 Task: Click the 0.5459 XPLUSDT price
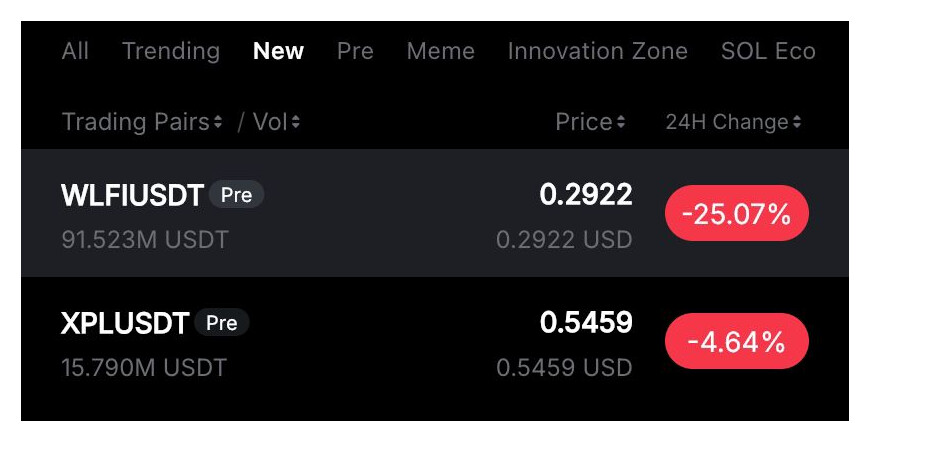(586, 323)
